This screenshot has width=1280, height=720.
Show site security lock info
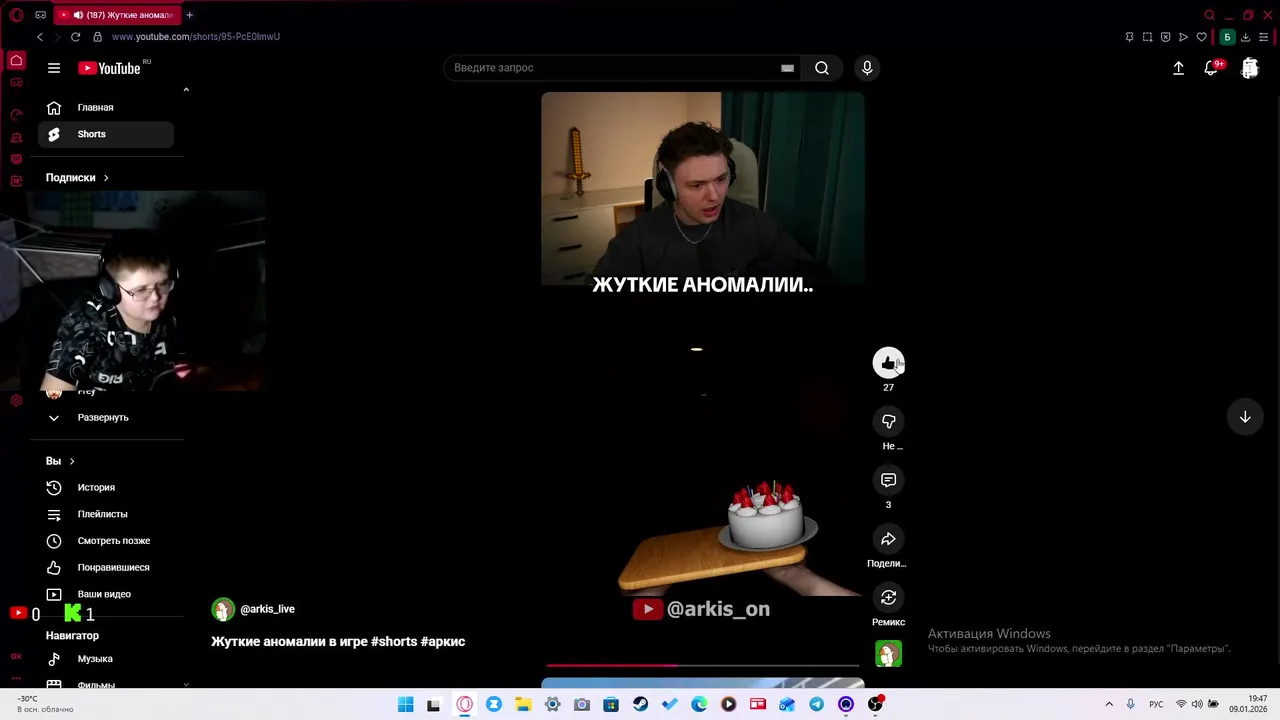(x=97, y=37)
